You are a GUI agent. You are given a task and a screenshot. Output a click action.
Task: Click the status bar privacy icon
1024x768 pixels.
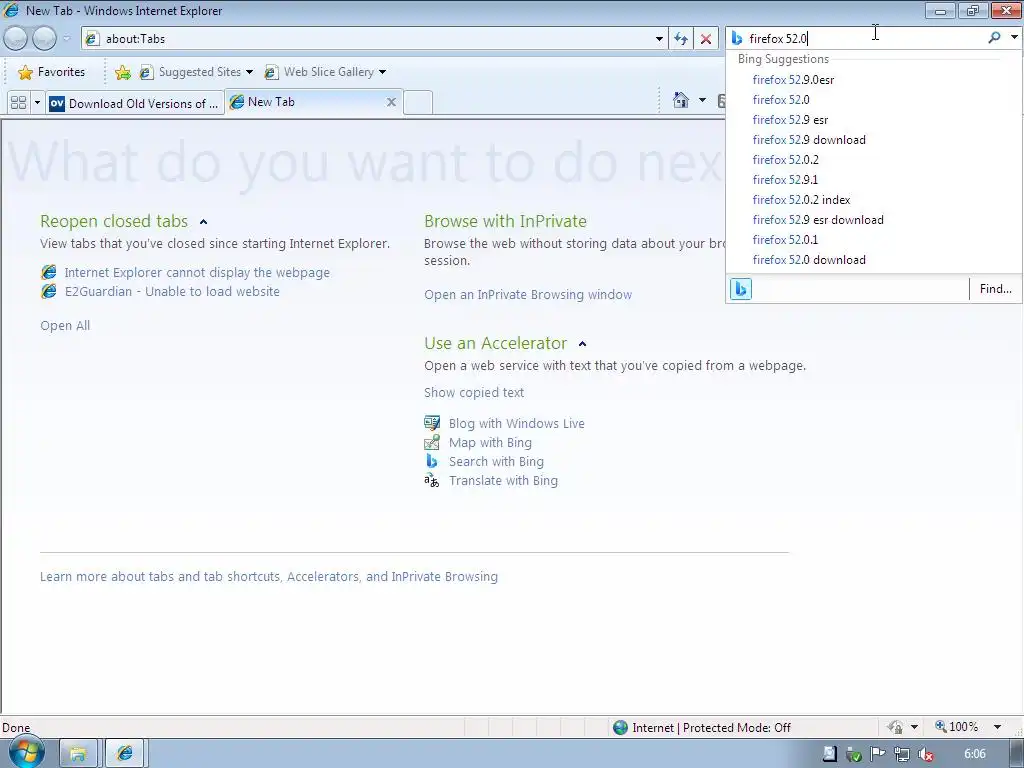click(x=895, y=727)
